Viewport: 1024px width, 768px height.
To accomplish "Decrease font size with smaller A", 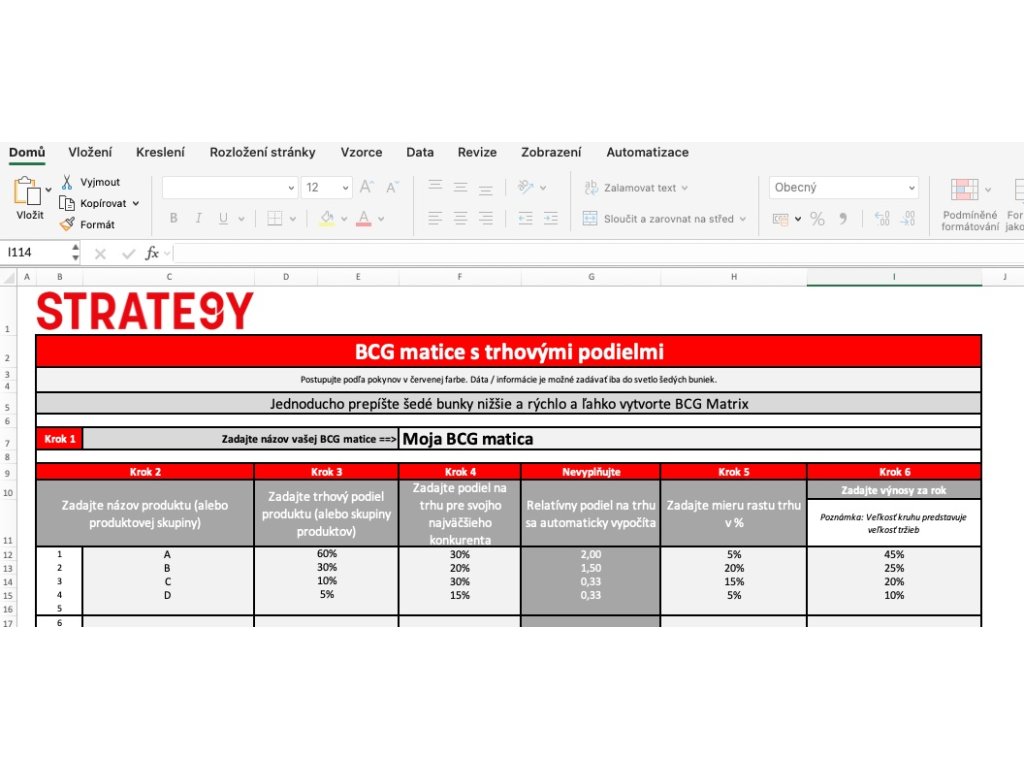I will [392, 187].
